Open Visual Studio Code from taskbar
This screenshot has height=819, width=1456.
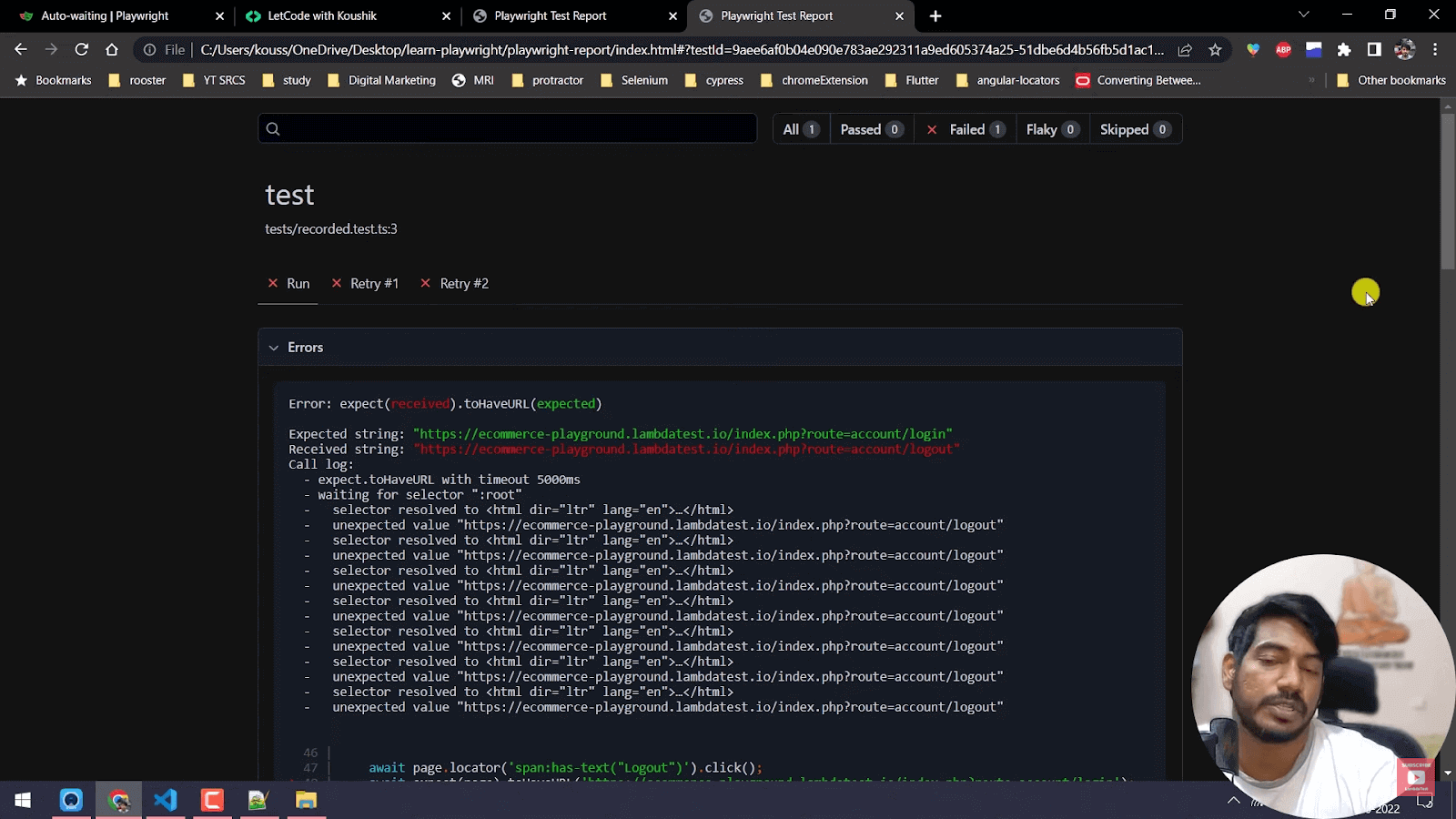click(x=165, y=800)
